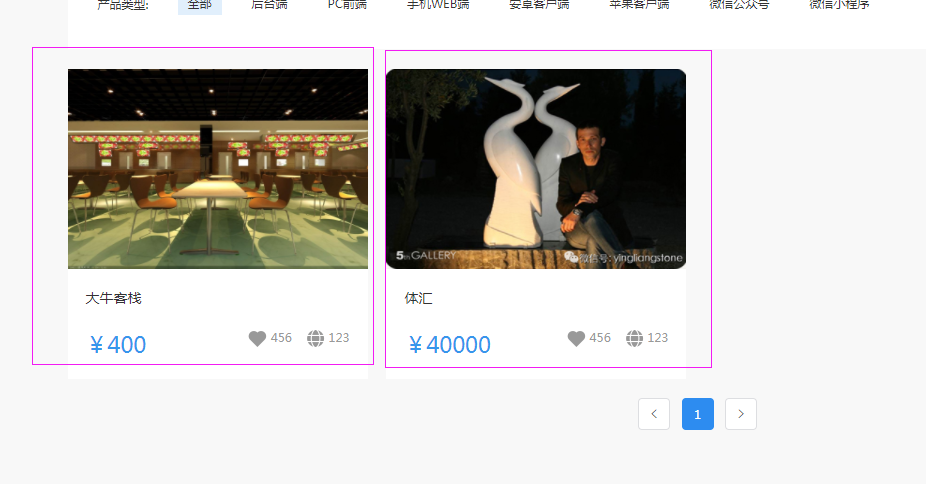
Task: Filter by 苹果客户端 type
Action: click(x=640, y=5)
